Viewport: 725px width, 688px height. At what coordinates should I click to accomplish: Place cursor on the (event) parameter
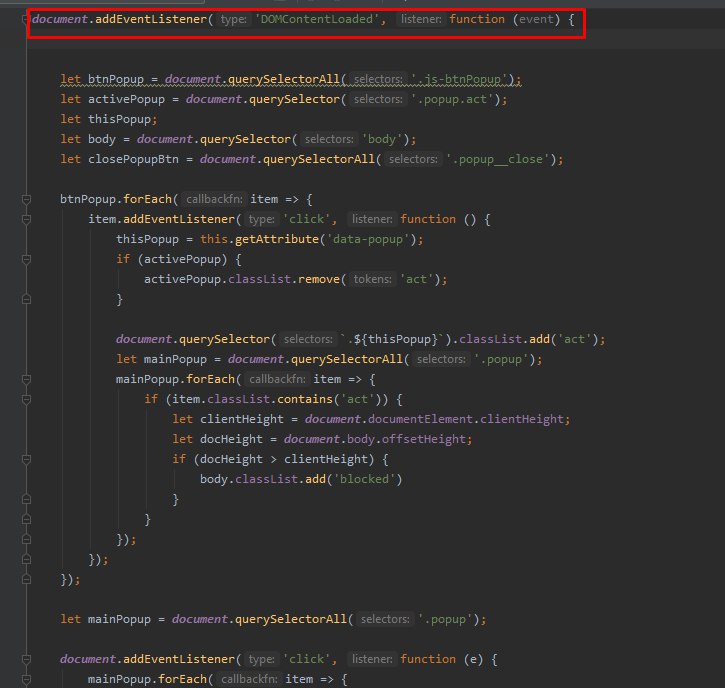536,19
